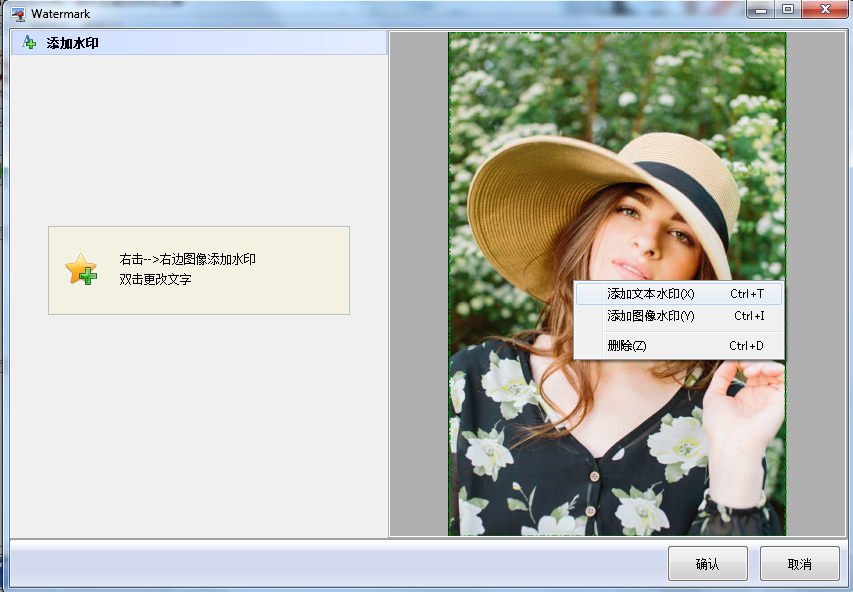Image resolution: width=853 pixels, height=592 pixels.
Task: Choose 添加图像水印 from the context menu
Action: click(x=679, y=316)
